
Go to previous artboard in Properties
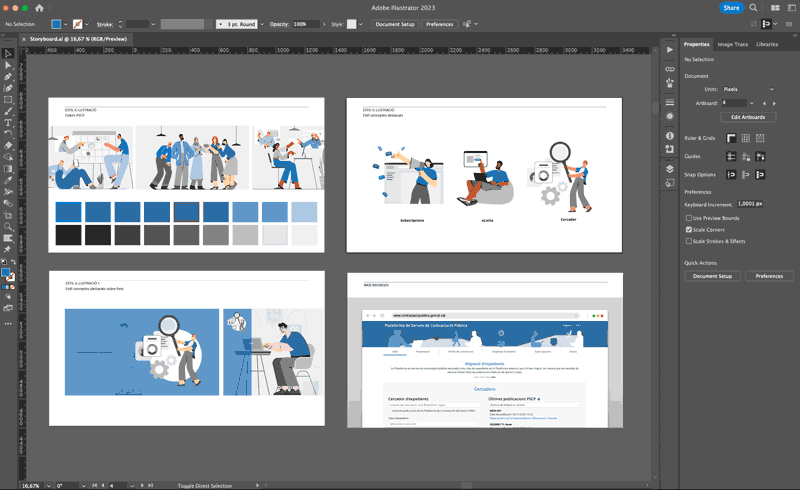[x=764, y=103]
